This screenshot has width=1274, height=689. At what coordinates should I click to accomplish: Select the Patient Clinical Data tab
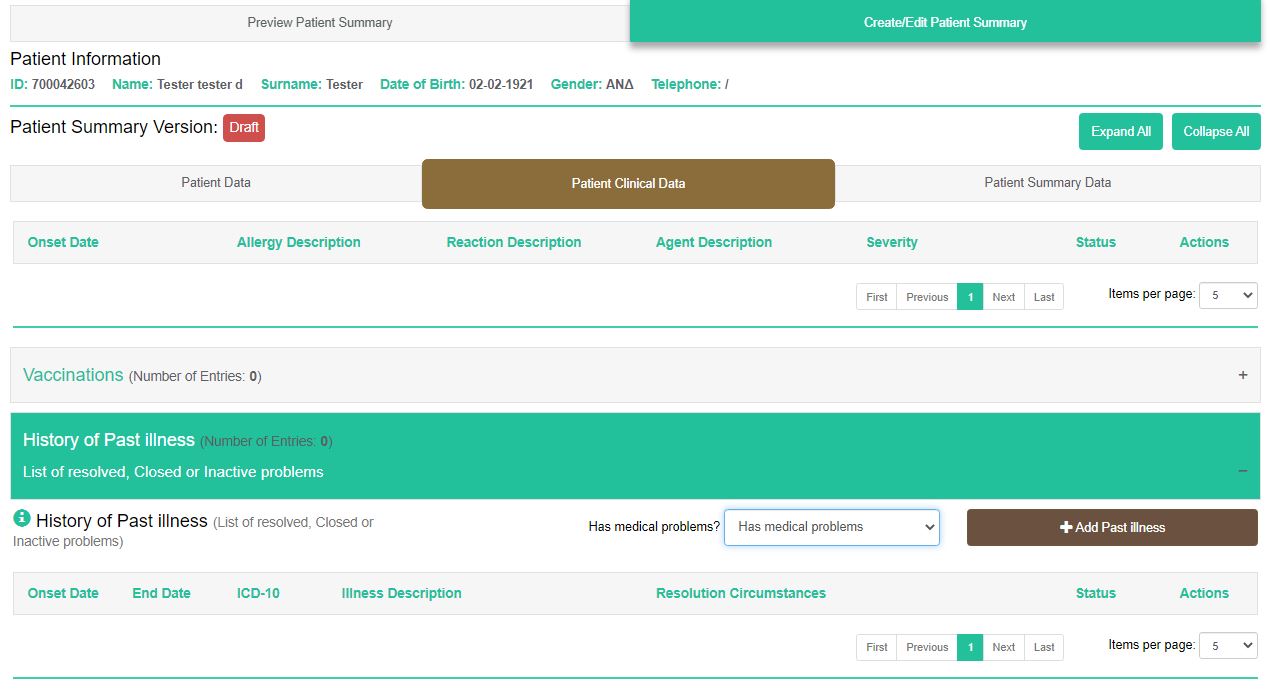628,184
